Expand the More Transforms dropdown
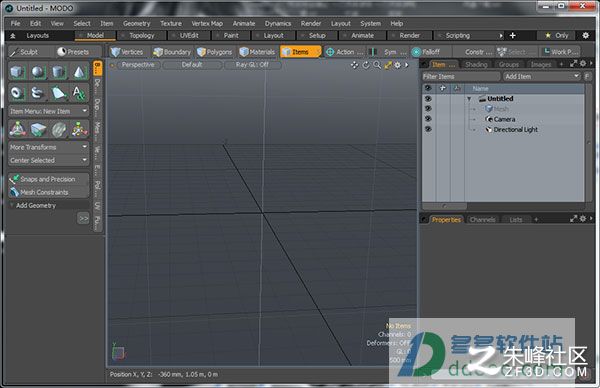The image size is (600, 388). click(x=49, y=147)
